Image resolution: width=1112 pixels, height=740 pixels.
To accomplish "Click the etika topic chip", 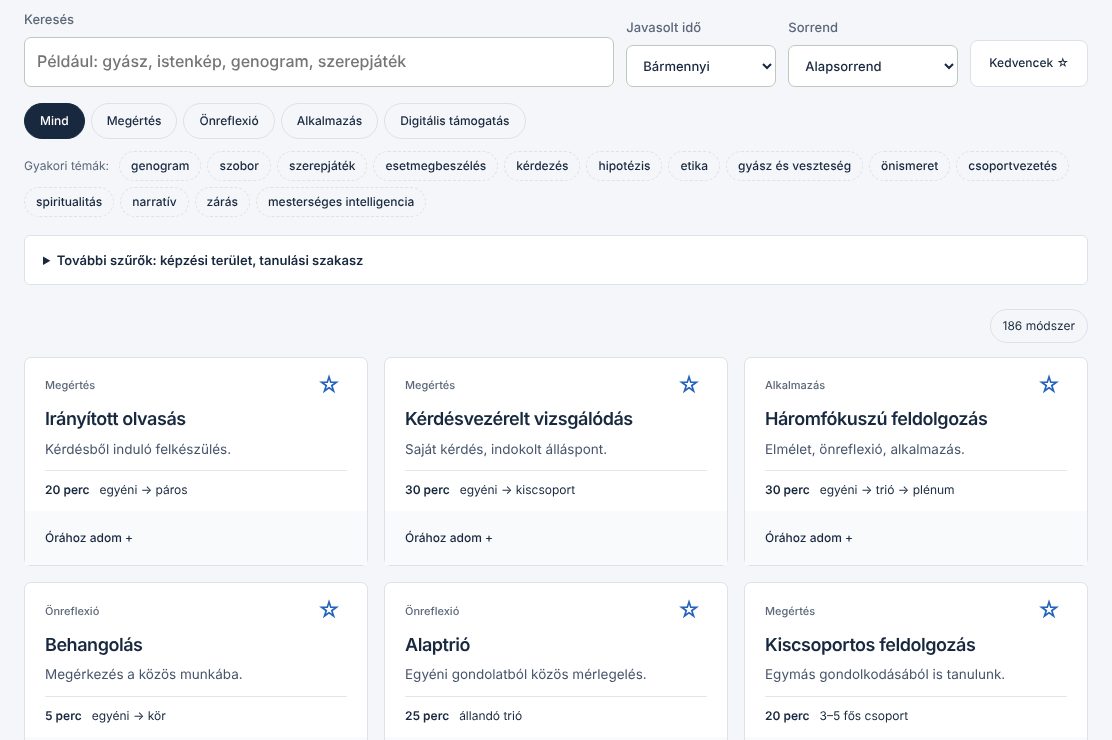I will pos(694,166).
